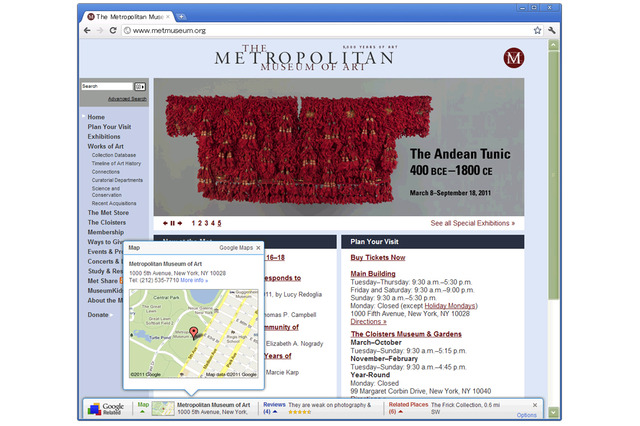Click the red Met 'M' logo
The width and height of the screenshot is (640, 426).
point(513,58)
